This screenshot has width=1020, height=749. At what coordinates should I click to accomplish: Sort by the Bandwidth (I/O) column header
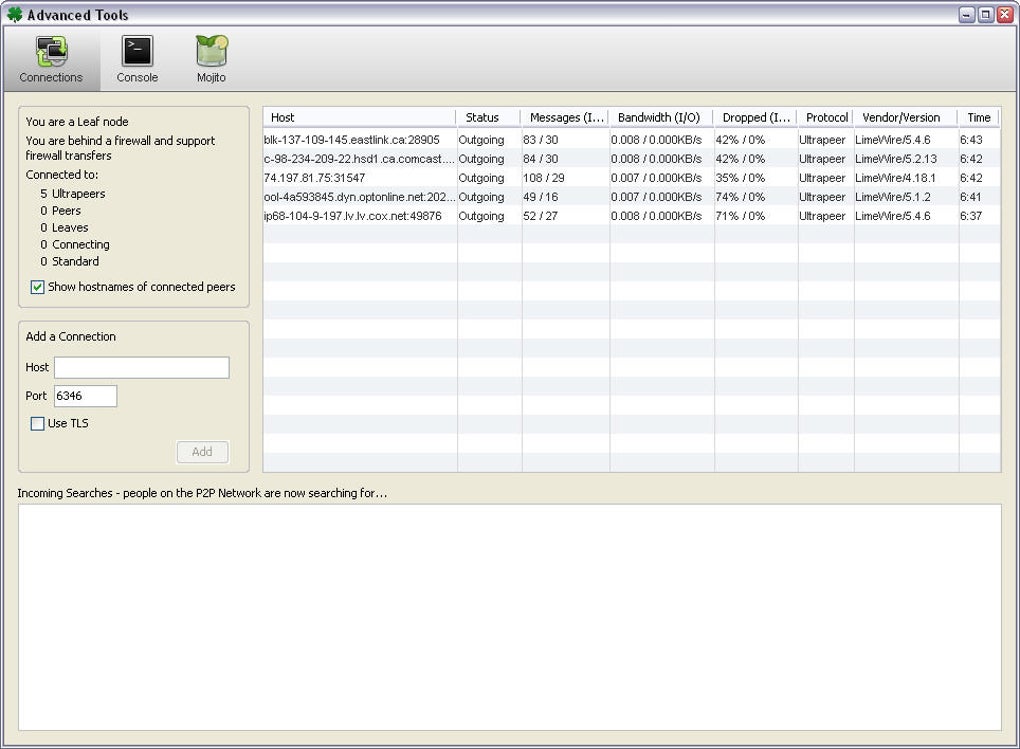[x=662, y=118]
